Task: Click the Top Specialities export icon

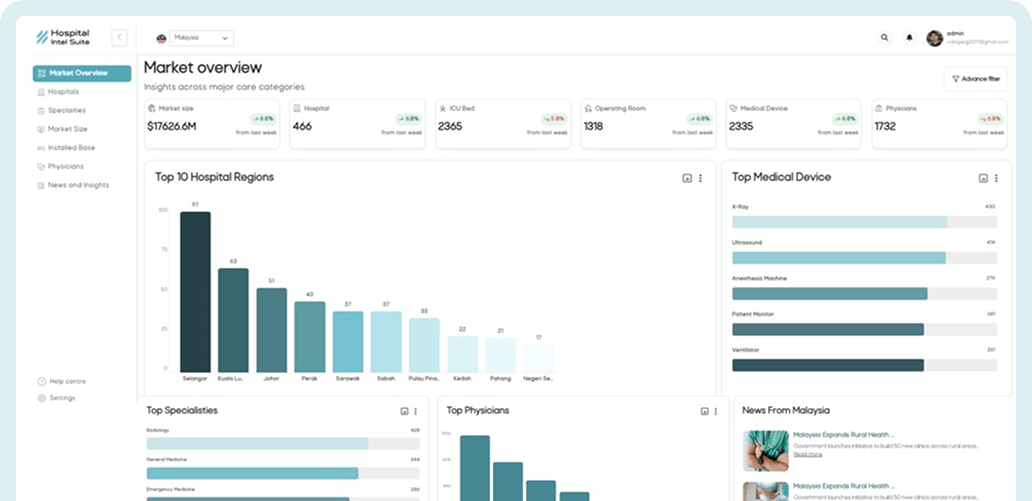Action: (404, 411)
